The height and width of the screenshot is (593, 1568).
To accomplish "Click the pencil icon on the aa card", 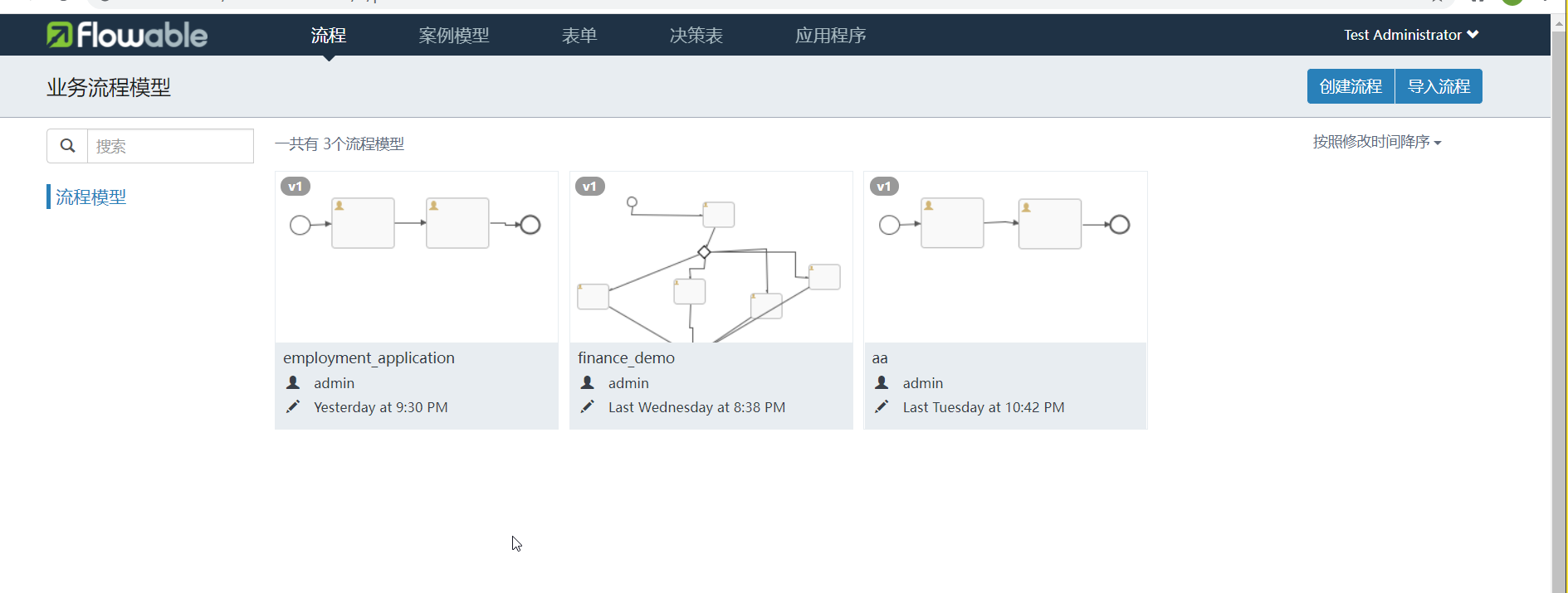I will click(882, 406).
